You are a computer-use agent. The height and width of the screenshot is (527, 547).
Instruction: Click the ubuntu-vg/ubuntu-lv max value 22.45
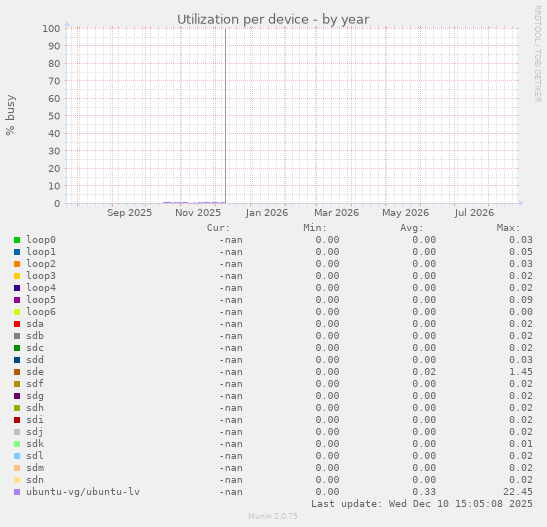[x=518, y=492]
